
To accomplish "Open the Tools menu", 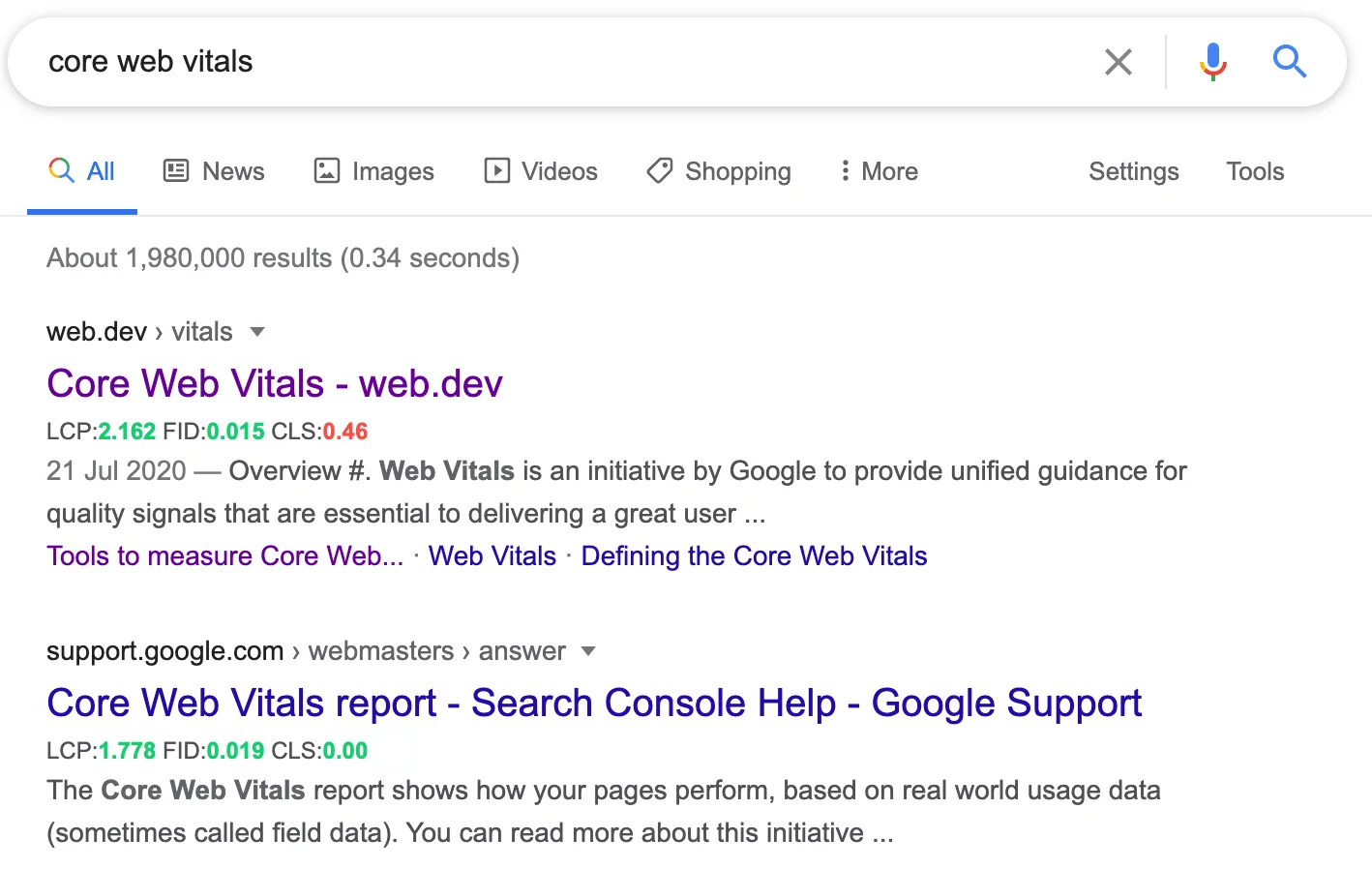I will tap(1255, 170).
